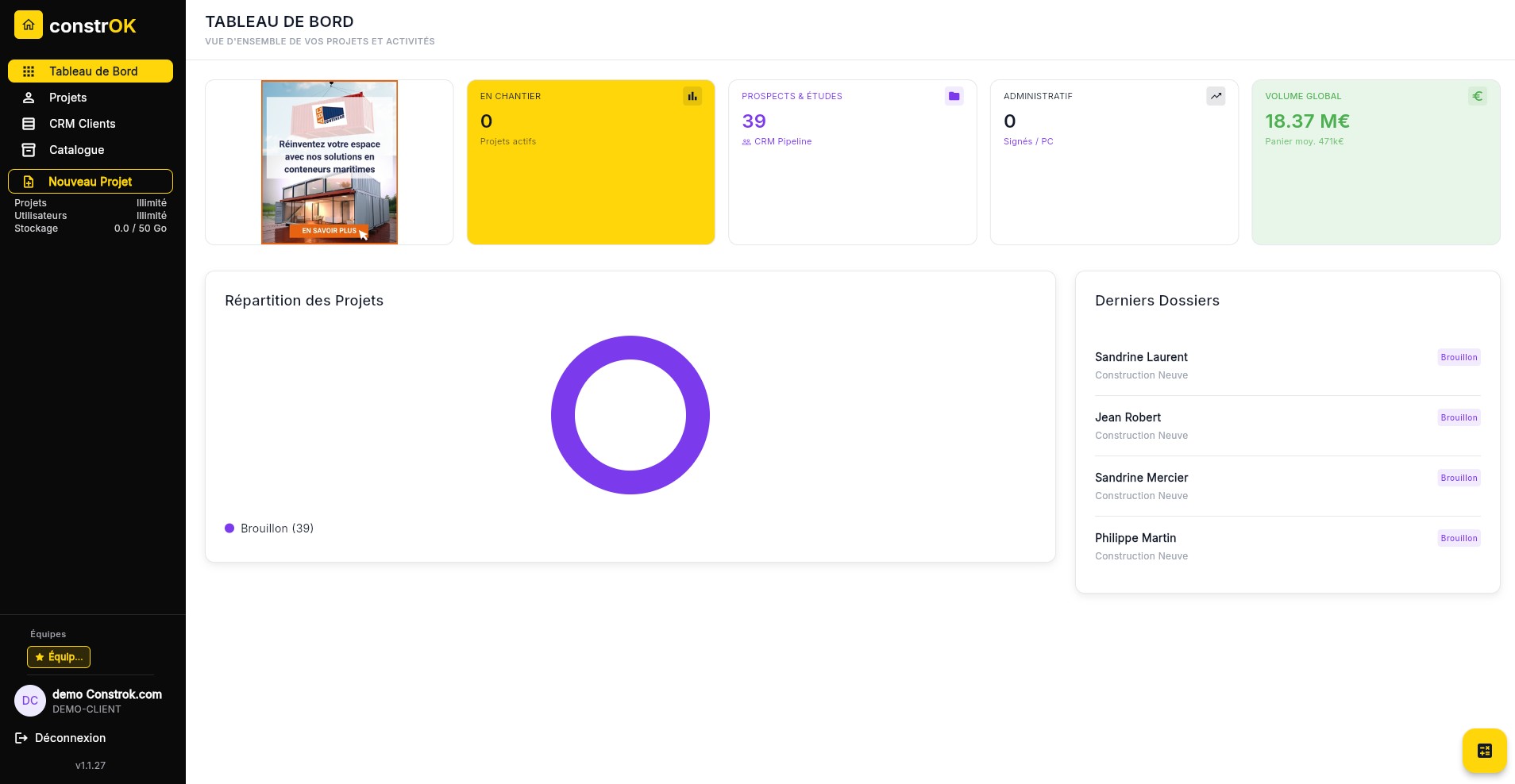The width and height of the screenshot is (1515, 784).
Task: Click bar chart icon on En Chantier card
Action: coord(692,96)
